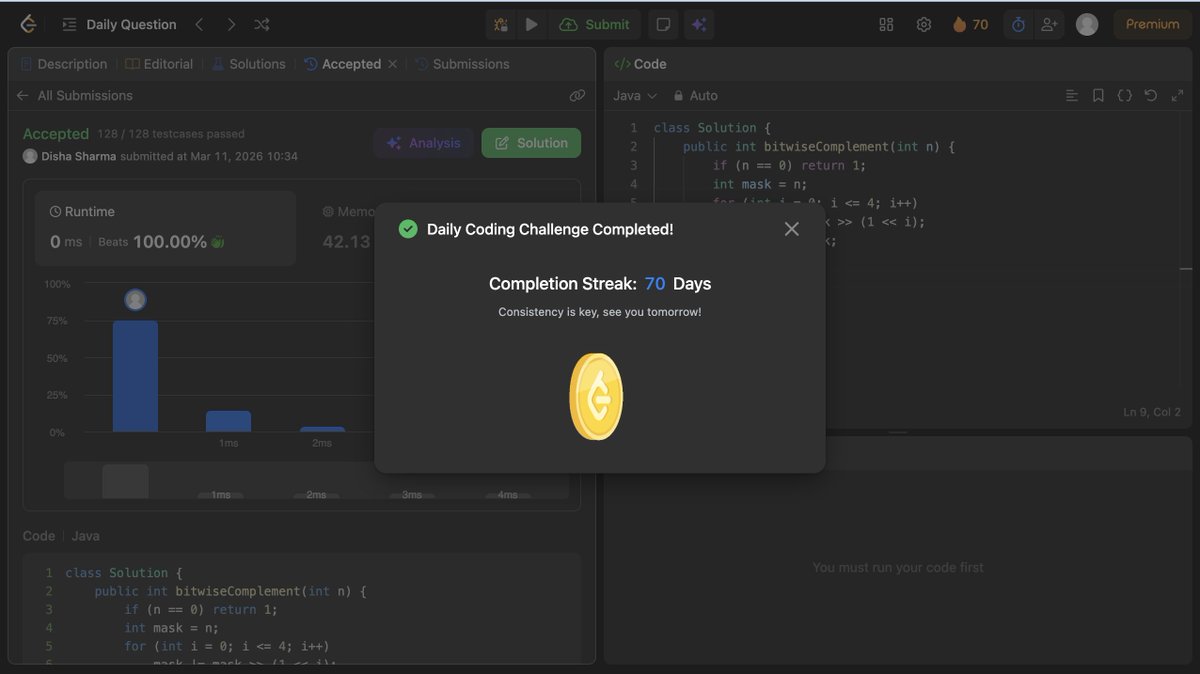Toggle fullscreen editor icon
This screenshot has height=674, width=1200.
(x=1176, y=96)
